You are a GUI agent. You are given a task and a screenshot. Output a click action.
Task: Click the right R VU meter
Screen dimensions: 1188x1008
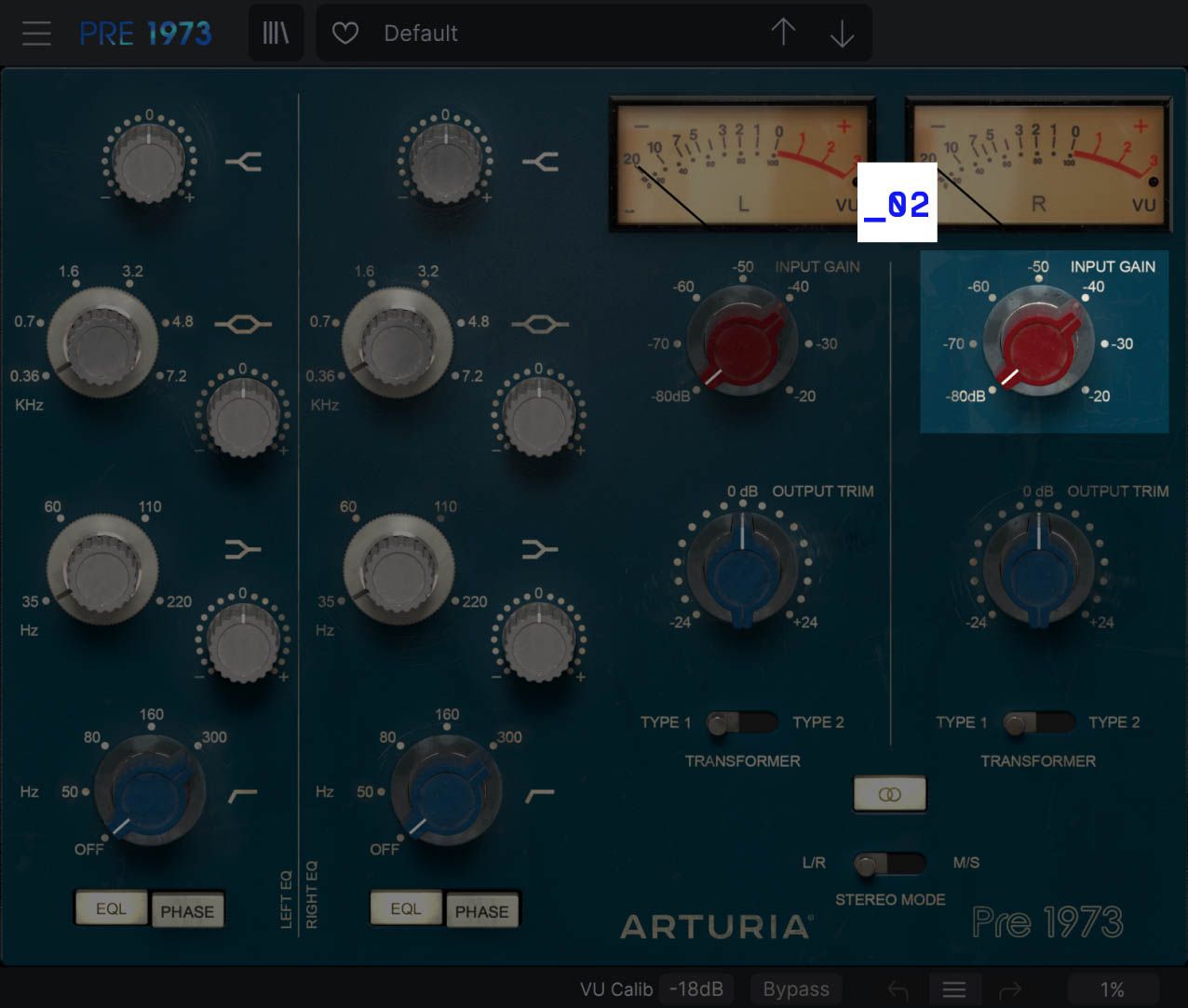coord(1038,165)
